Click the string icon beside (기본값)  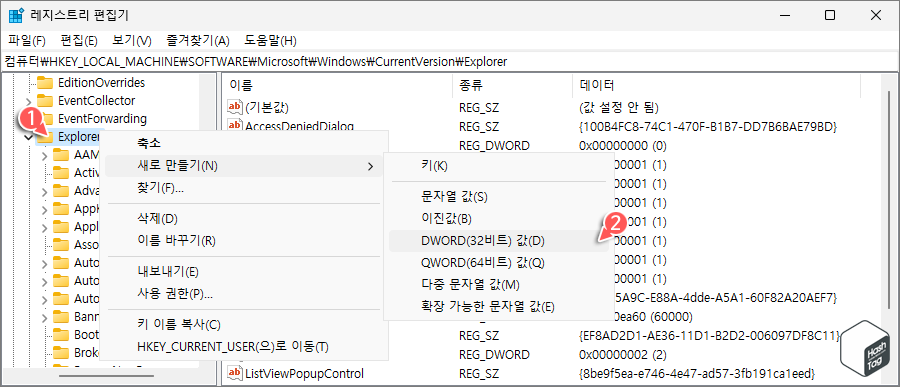(x=235, y=107)
